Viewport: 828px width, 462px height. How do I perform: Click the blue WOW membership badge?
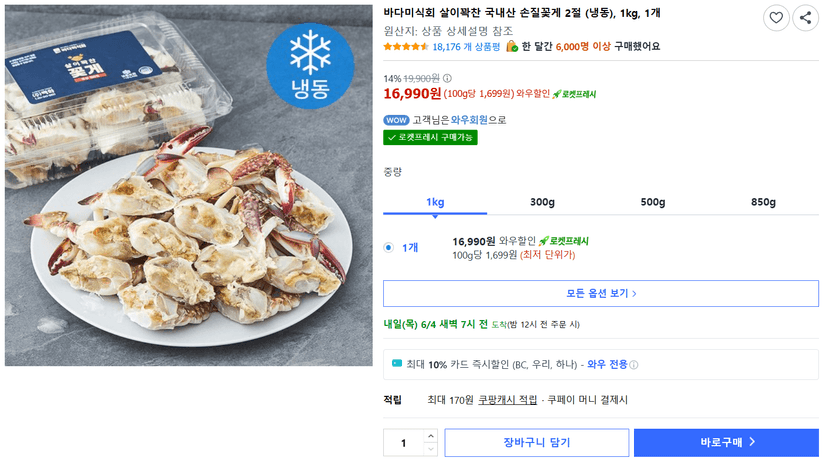[x=396, y=120]
